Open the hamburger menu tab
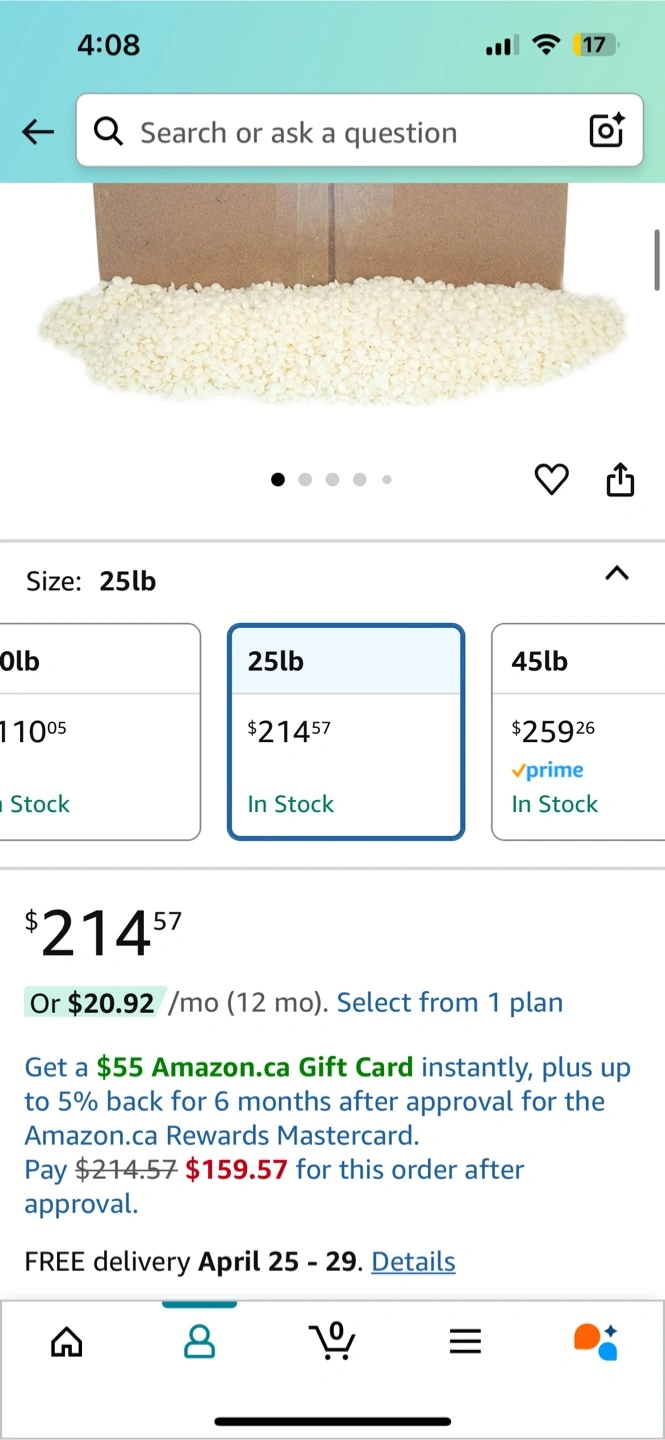The height and width of the screenshot is (1440, 665). 465,1342
